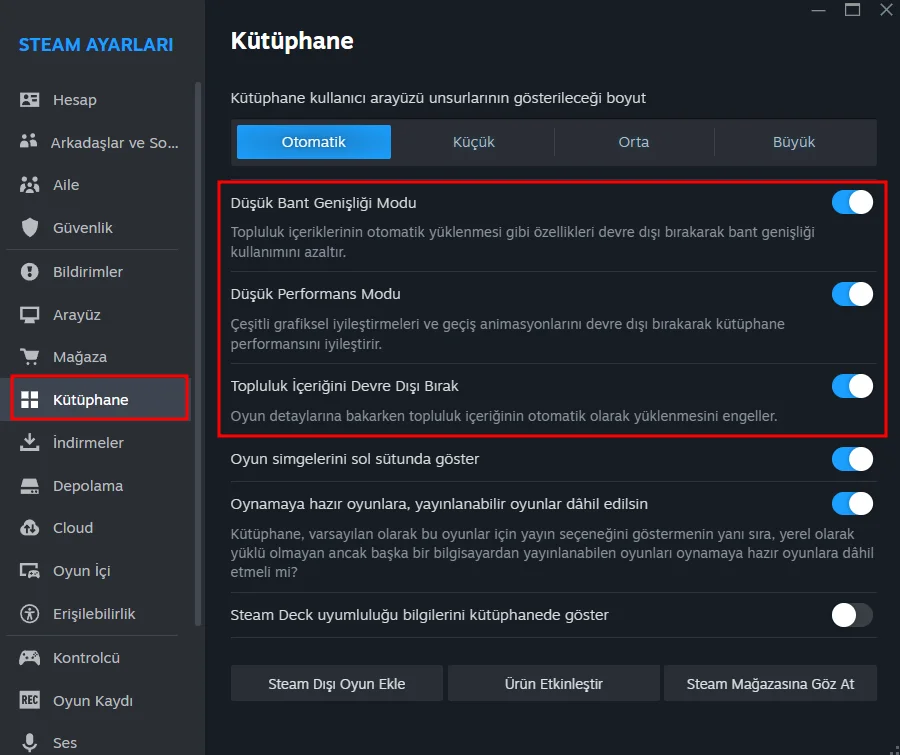Open Hesap settings via its card icon
The height and width of the screenshot is (755, 900).
30,100
